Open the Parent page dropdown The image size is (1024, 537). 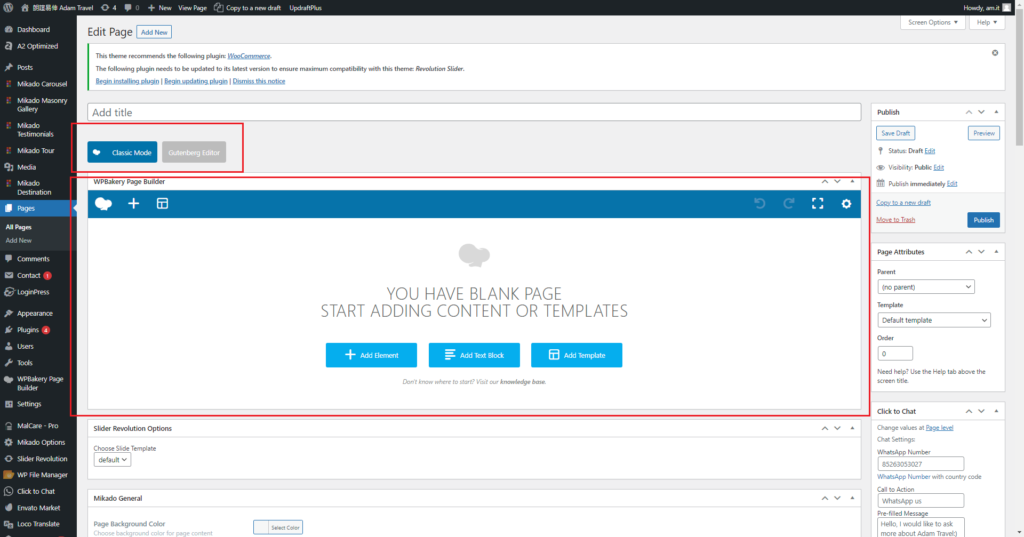tap(925, 287)
